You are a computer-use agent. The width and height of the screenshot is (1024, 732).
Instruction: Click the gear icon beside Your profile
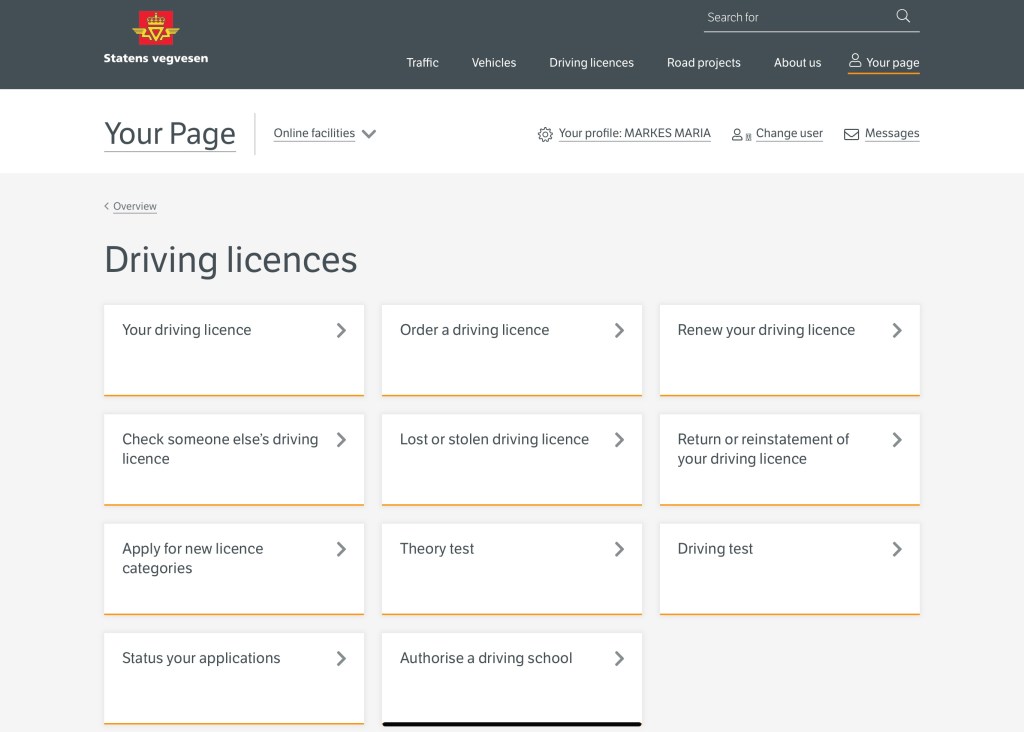545,134
